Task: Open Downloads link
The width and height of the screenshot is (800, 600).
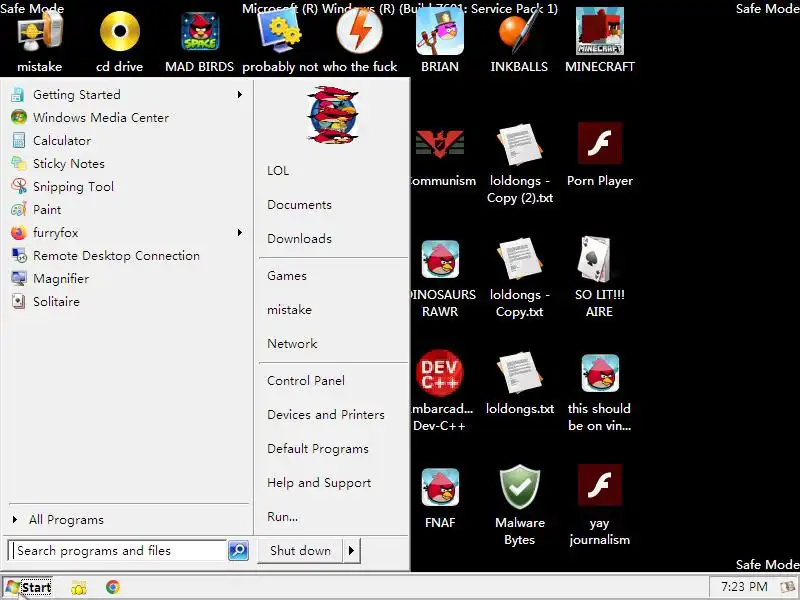Action: coord(299,238)
